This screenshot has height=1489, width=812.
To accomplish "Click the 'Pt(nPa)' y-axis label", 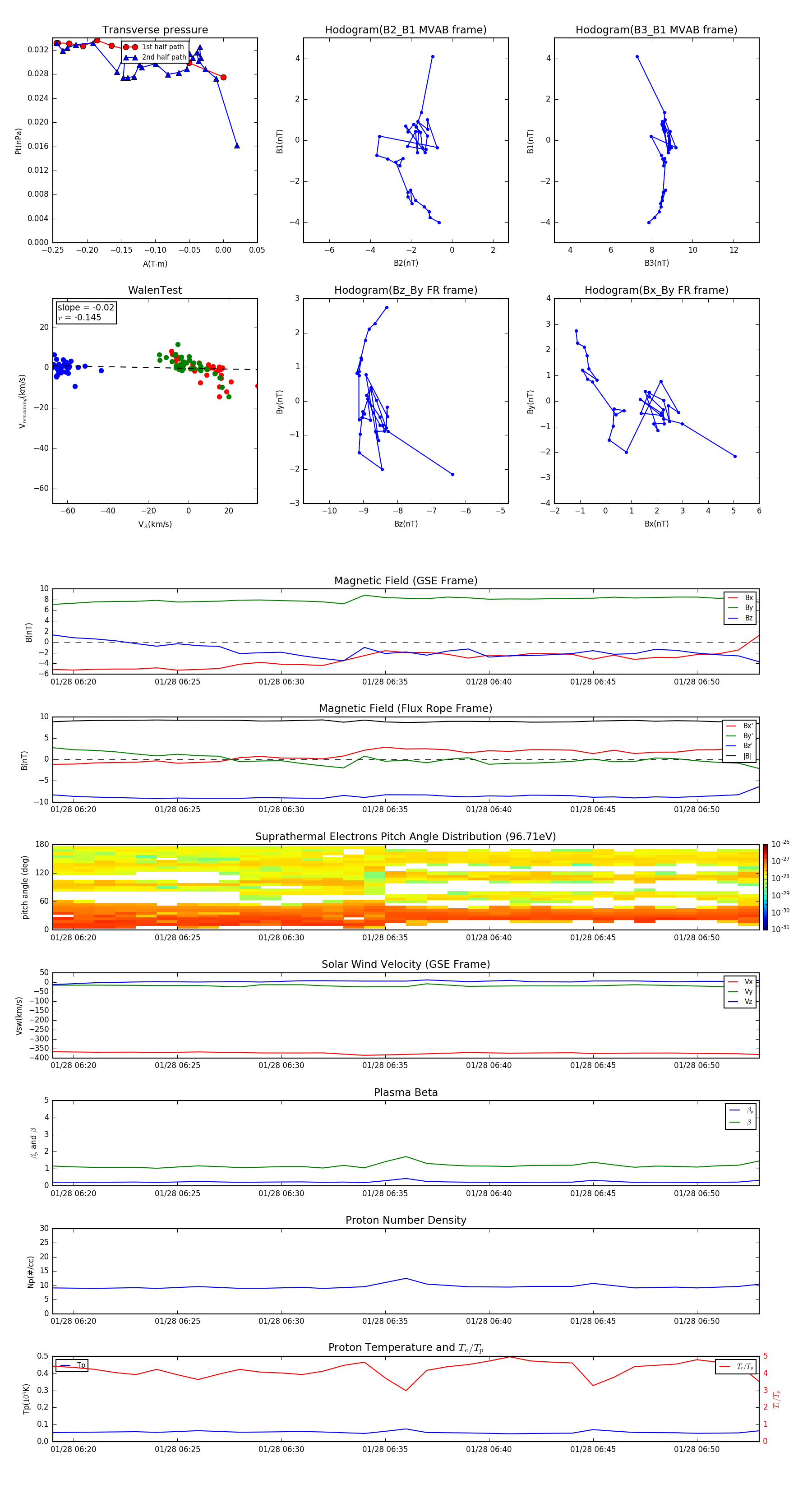I will [18, 141].
